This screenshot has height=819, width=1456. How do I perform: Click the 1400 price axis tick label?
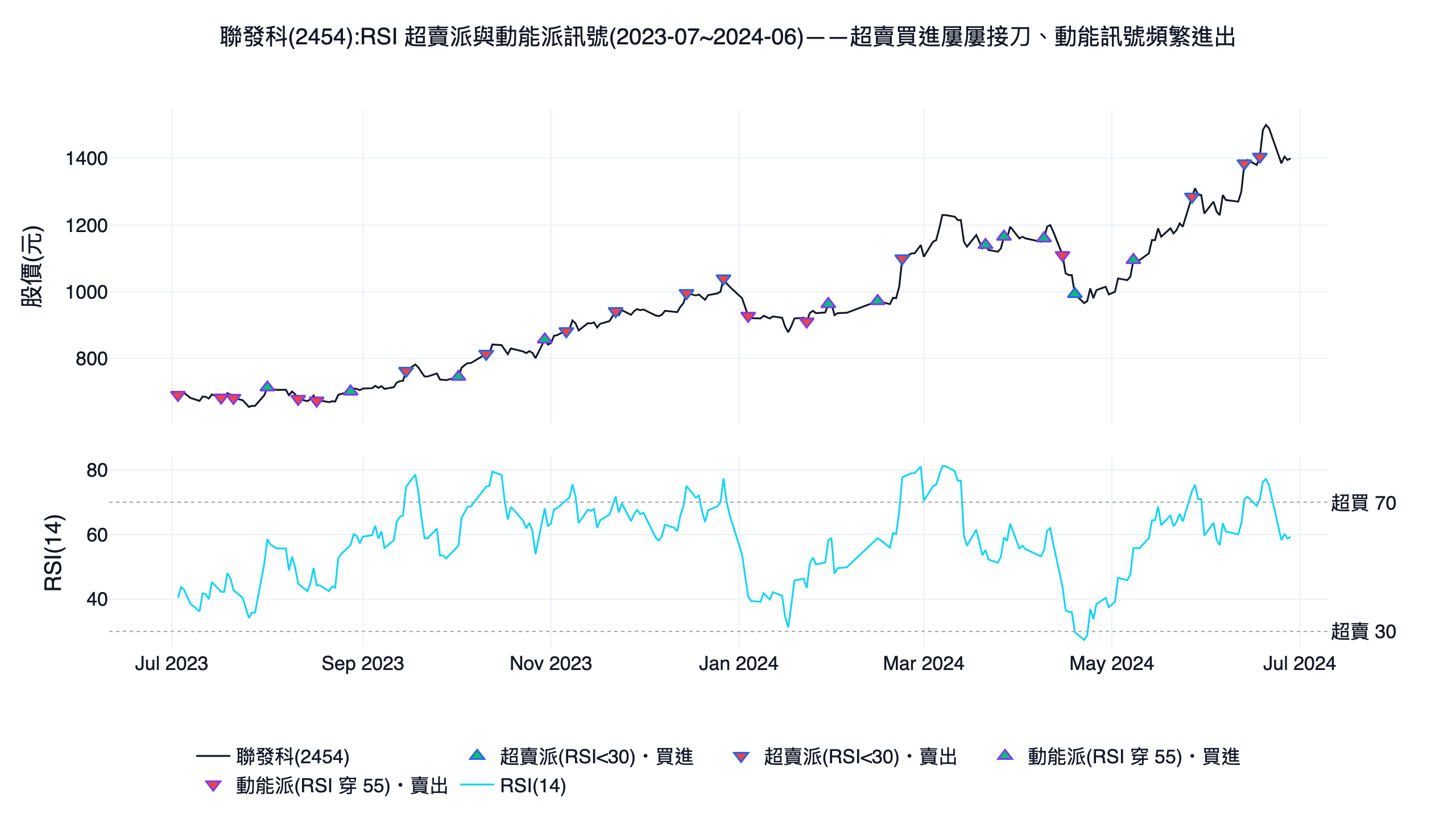click(86, 159)
